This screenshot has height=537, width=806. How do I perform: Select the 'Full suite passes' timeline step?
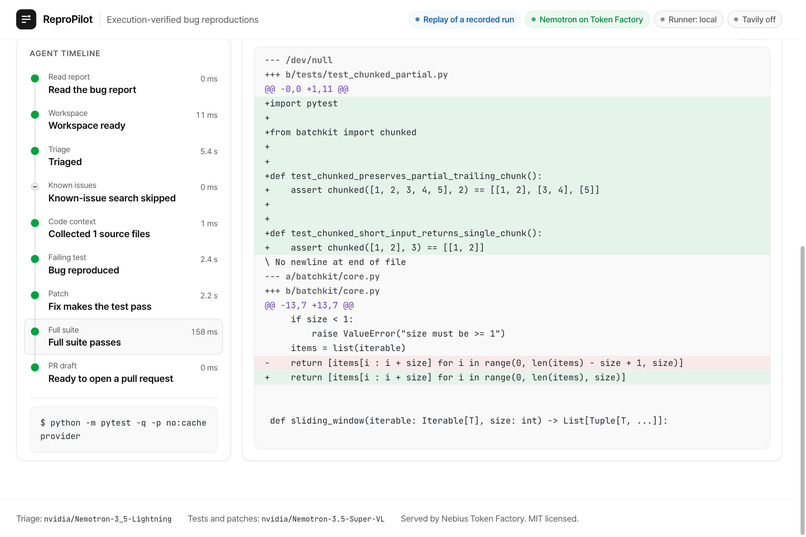pos(123,337)
